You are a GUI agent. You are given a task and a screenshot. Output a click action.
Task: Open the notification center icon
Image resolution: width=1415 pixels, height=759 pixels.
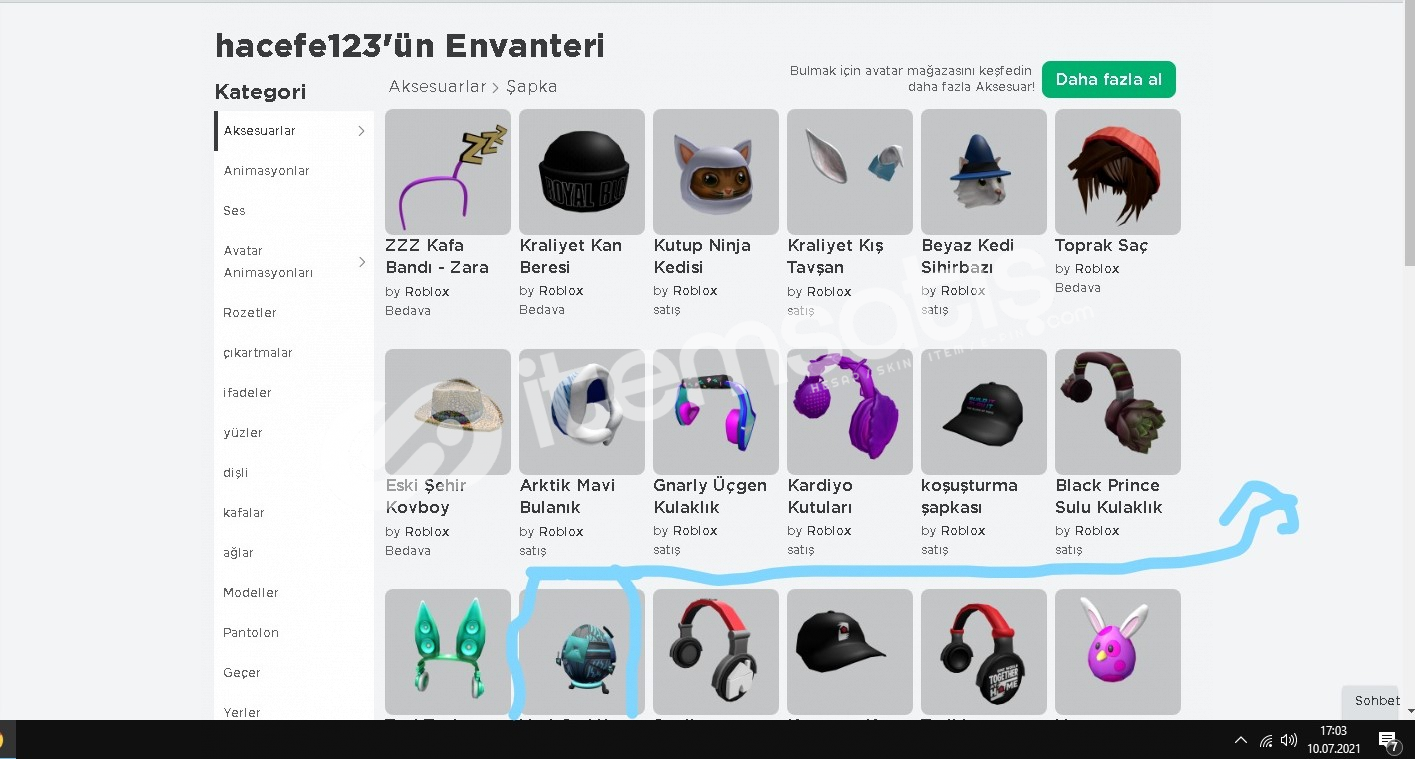1388,741
